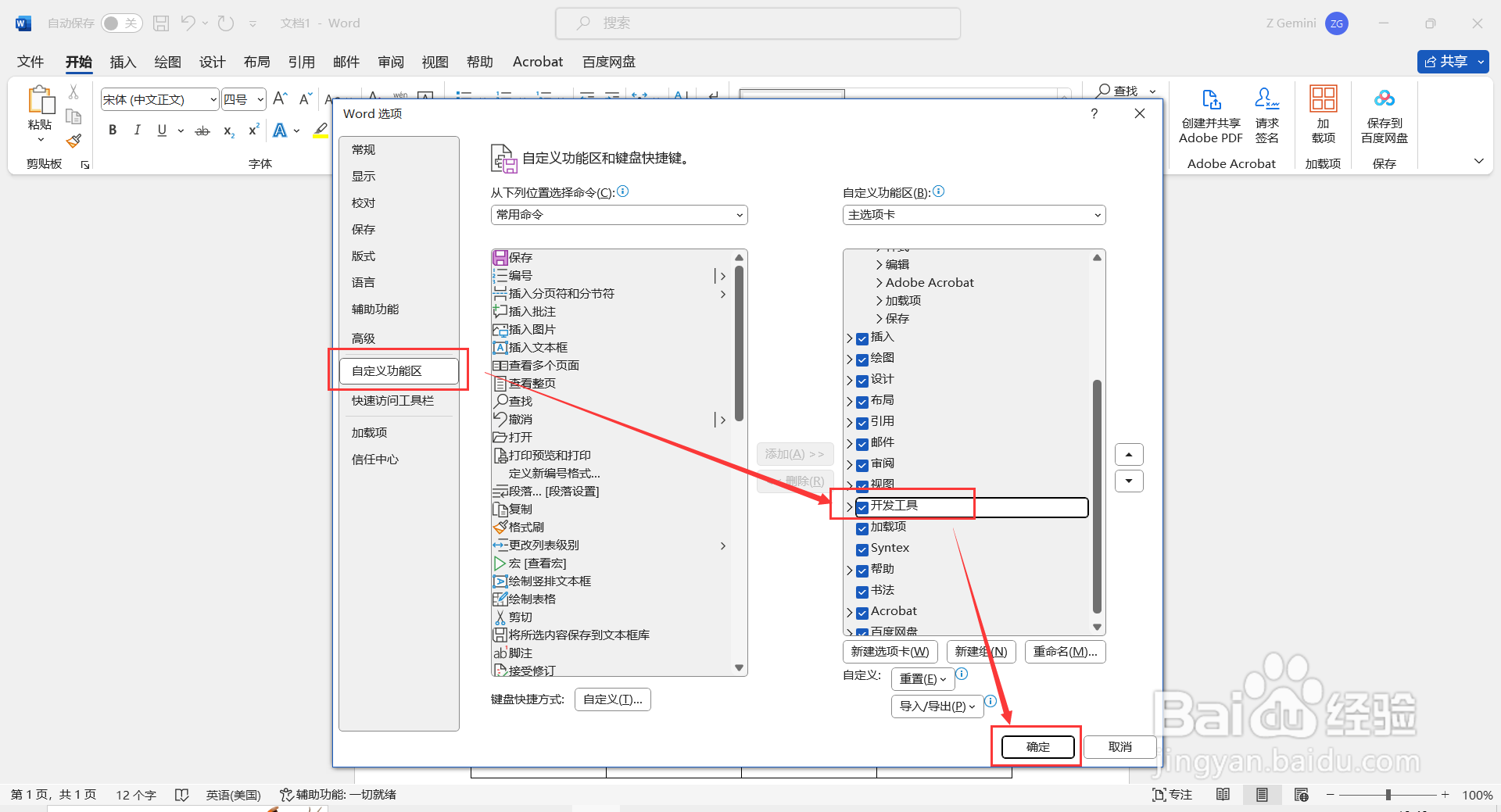Click the Increase Font Size icon

(280, 99)
